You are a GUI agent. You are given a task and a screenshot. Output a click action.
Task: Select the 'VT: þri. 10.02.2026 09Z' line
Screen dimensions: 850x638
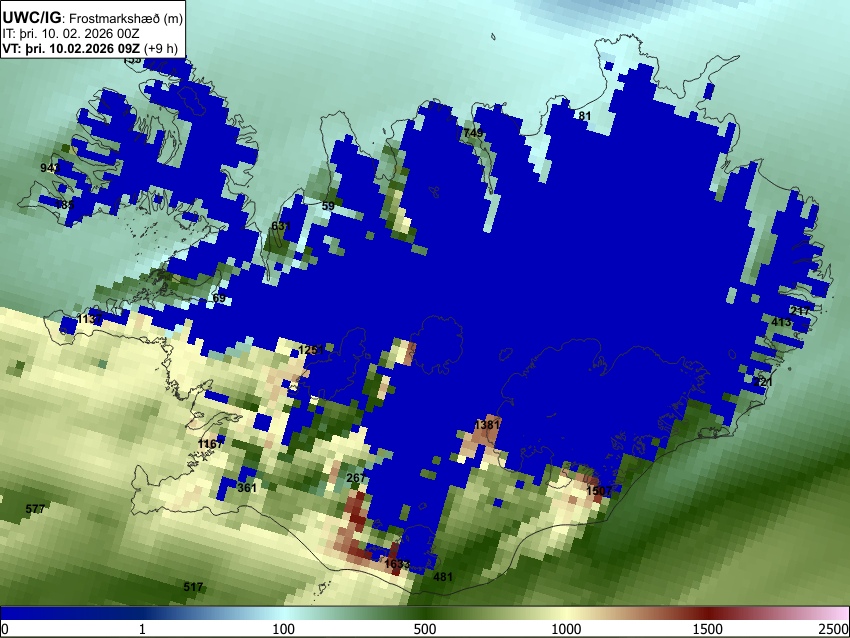point(72,48)
